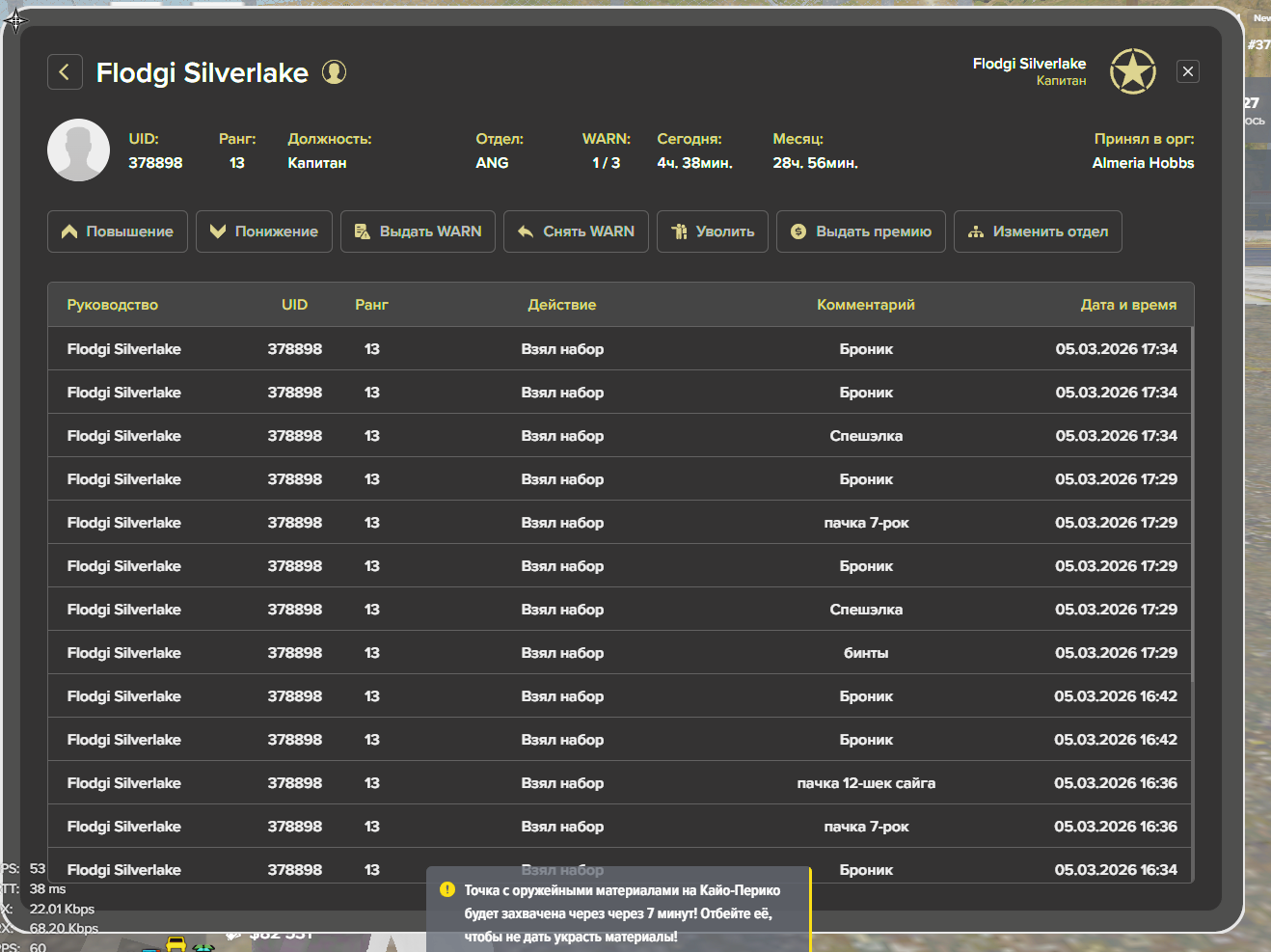
Task: Click the Дата и время column header
Action: click(1127, 305)
